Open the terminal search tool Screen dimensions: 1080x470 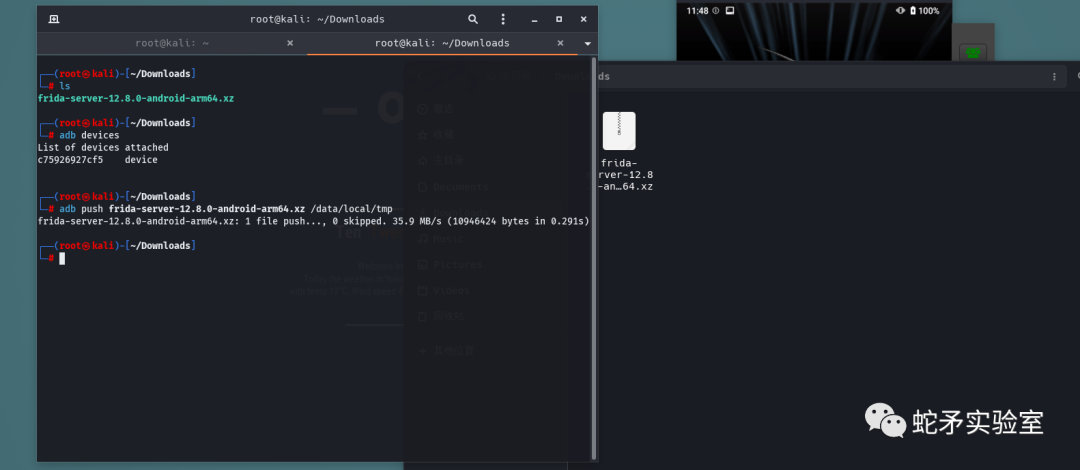(x=472, y=19)
